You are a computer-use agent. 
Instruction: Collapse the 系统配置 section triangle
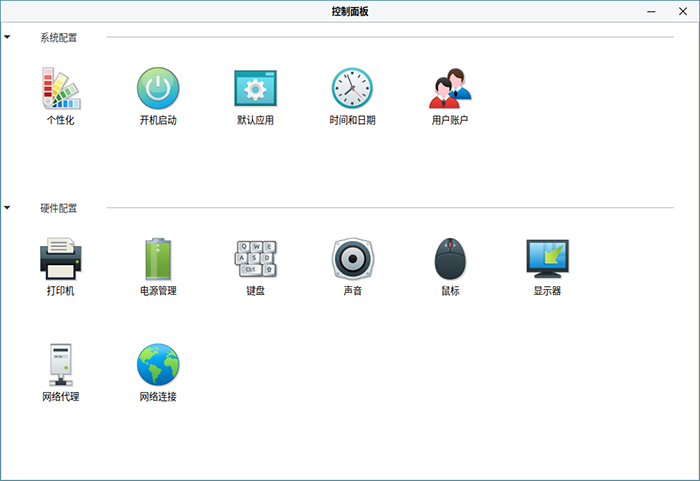click(x=8, y=38)
